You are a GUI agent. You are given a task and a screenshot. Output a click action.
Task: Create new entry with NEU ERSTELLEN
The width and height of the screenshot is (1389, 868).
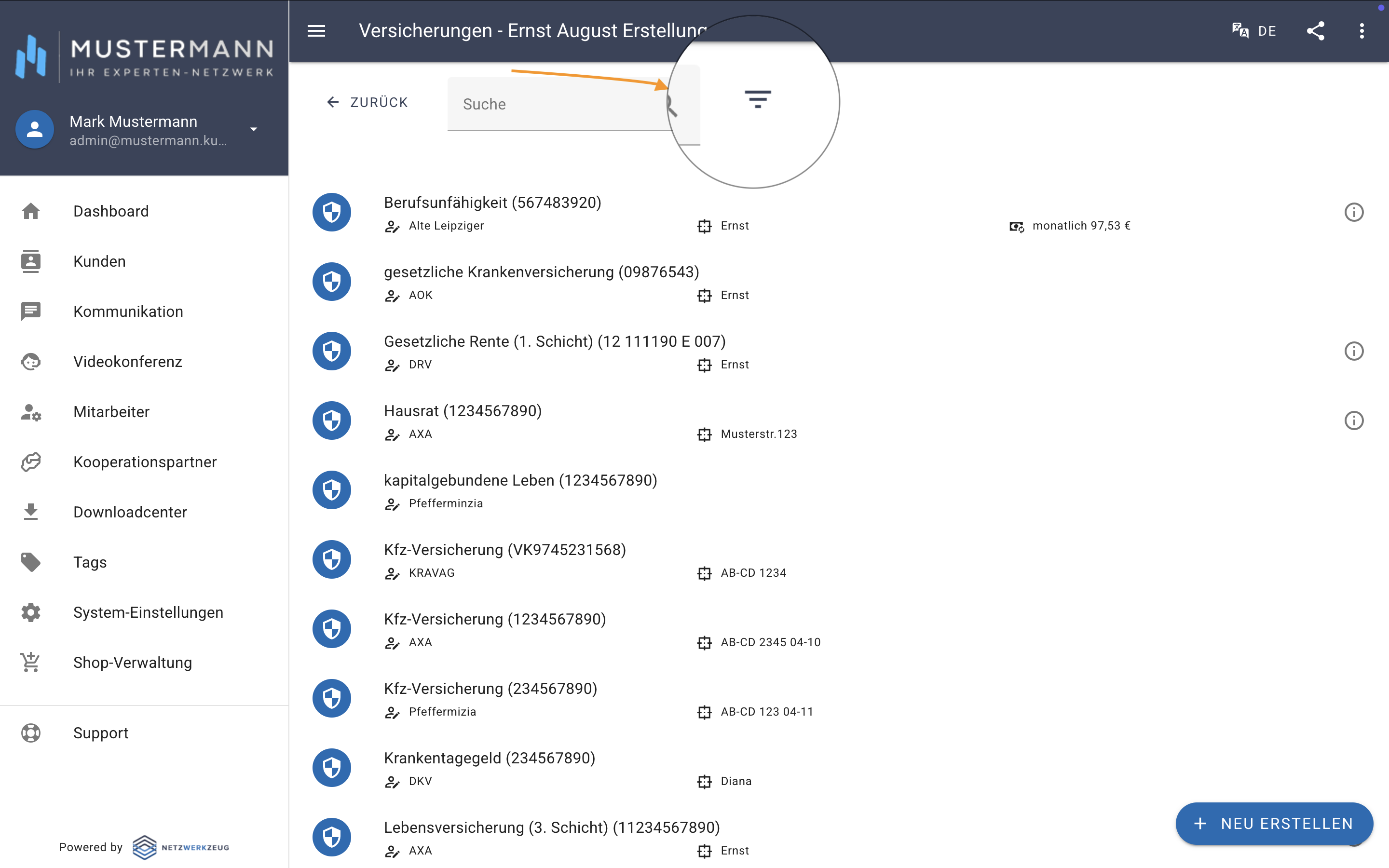click(x=1274, y=823)
